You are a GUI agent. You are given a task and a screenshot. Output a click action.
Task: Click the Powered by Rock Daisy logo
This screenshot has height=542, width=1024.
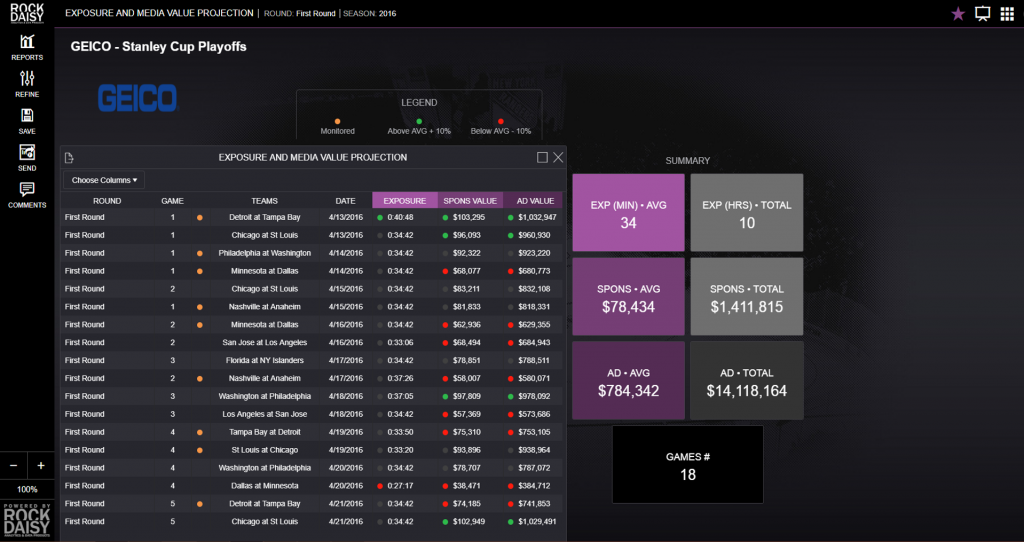click(x=27, y=520)
